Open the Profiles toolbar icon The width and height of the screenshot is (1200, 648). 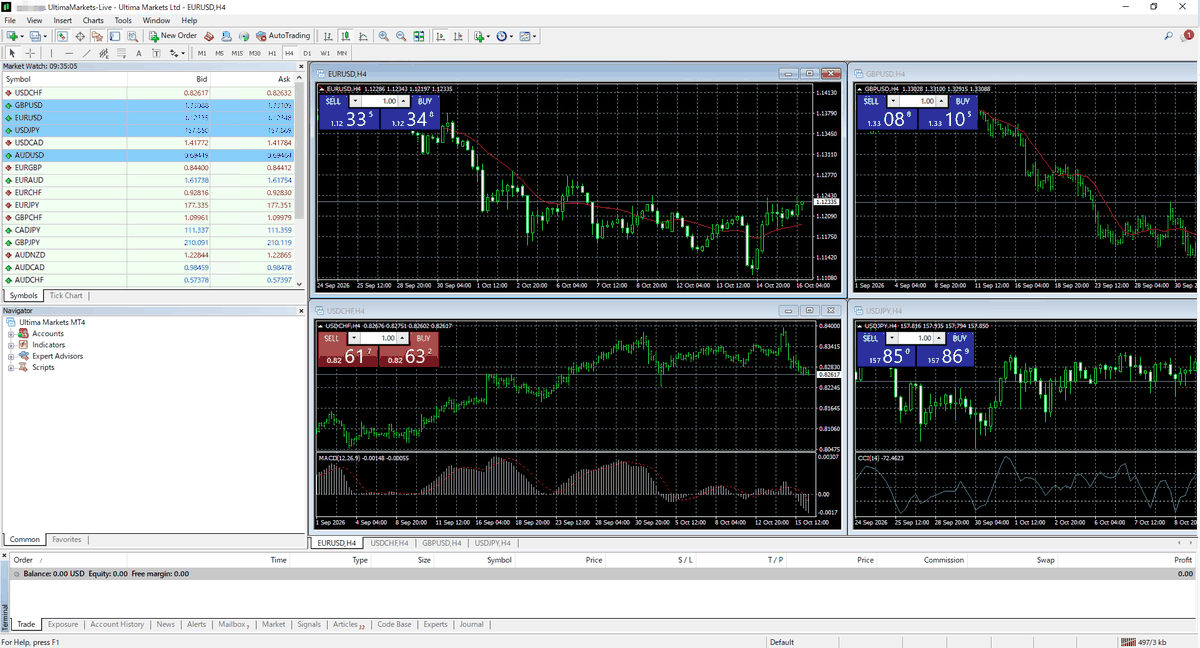[x=34, y=36]
